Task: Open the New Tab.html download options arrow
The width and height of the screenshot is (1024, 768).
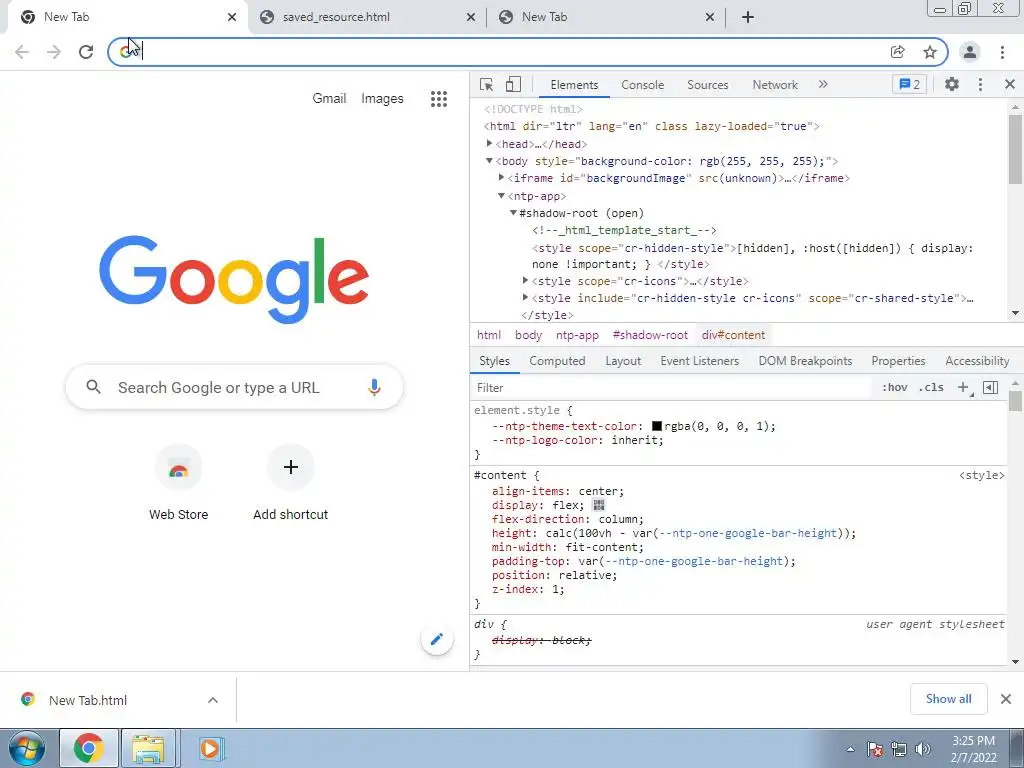Action: [x=213, y=700]
